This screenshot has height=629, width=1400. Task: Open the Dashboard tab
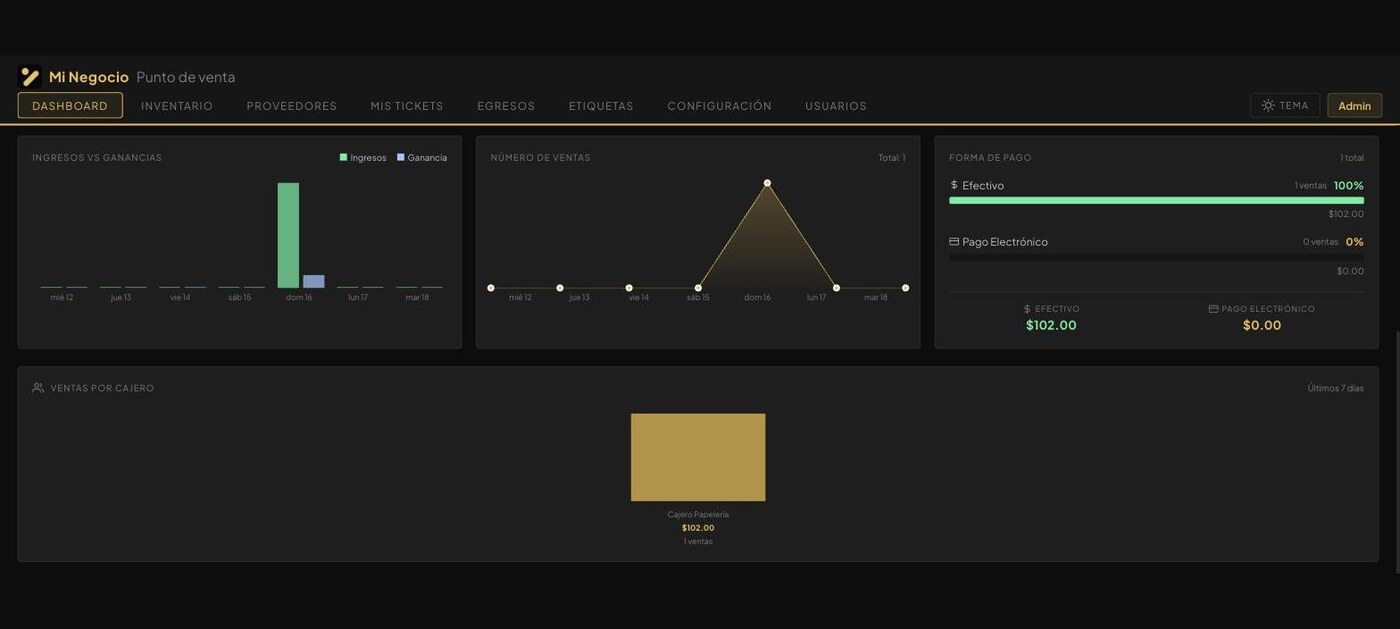point(70,106)
